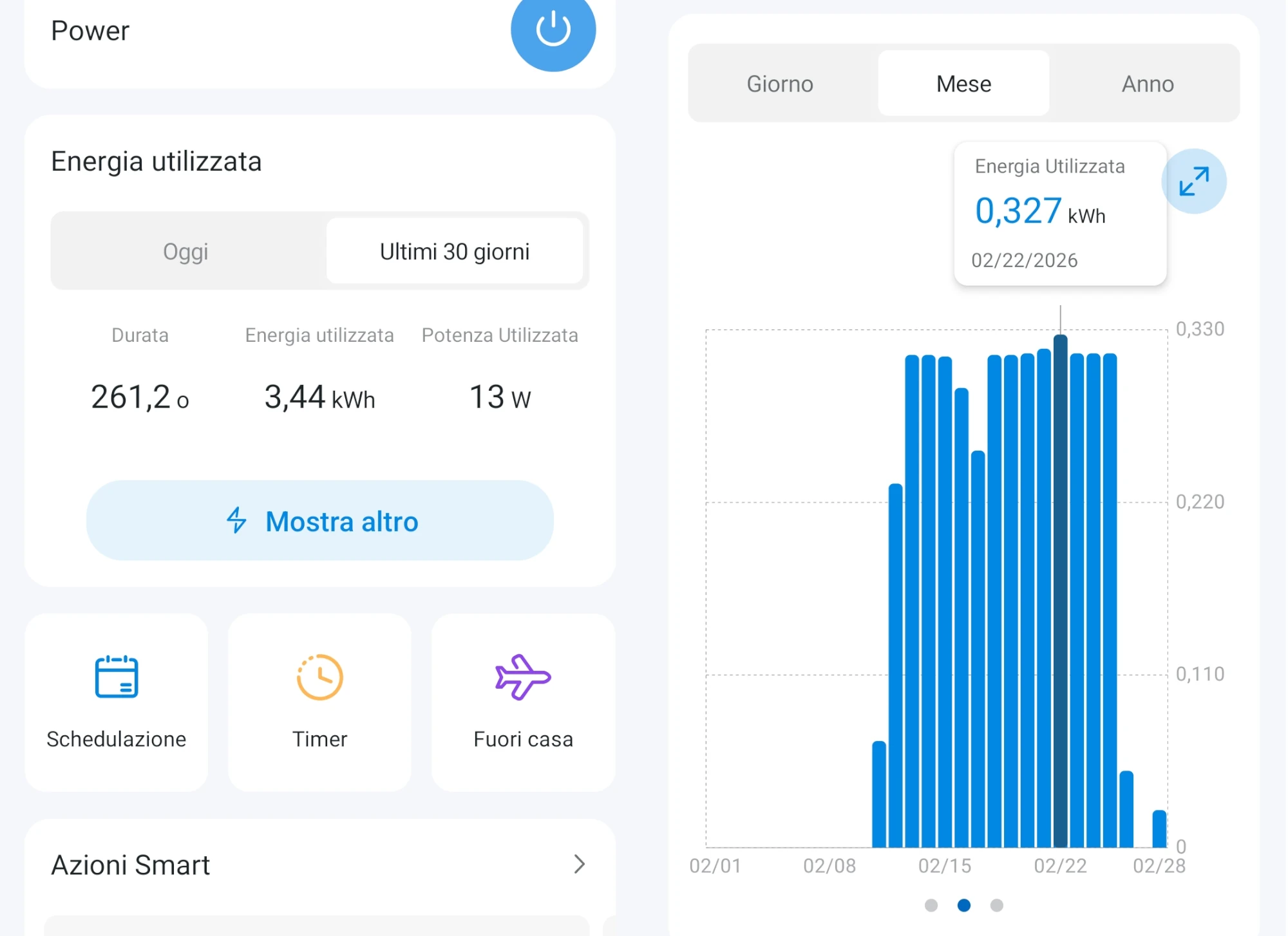1288x936 pixels.
Task: Open Schedulazione calendar icon
Action: click(x=117, y=677)
